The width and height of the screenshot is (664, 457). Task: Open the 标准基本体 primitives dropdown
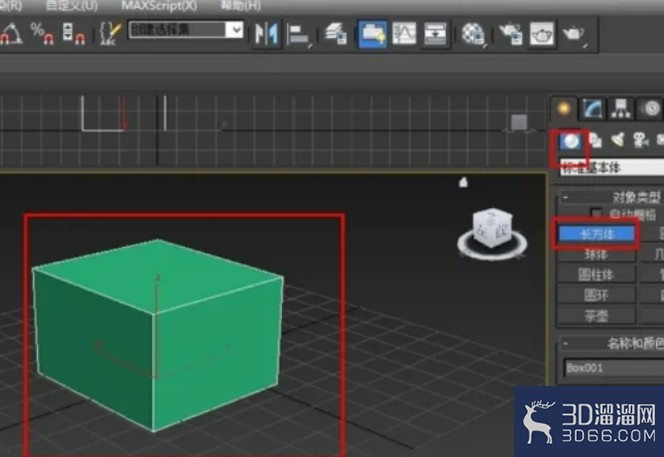[612, 167]
